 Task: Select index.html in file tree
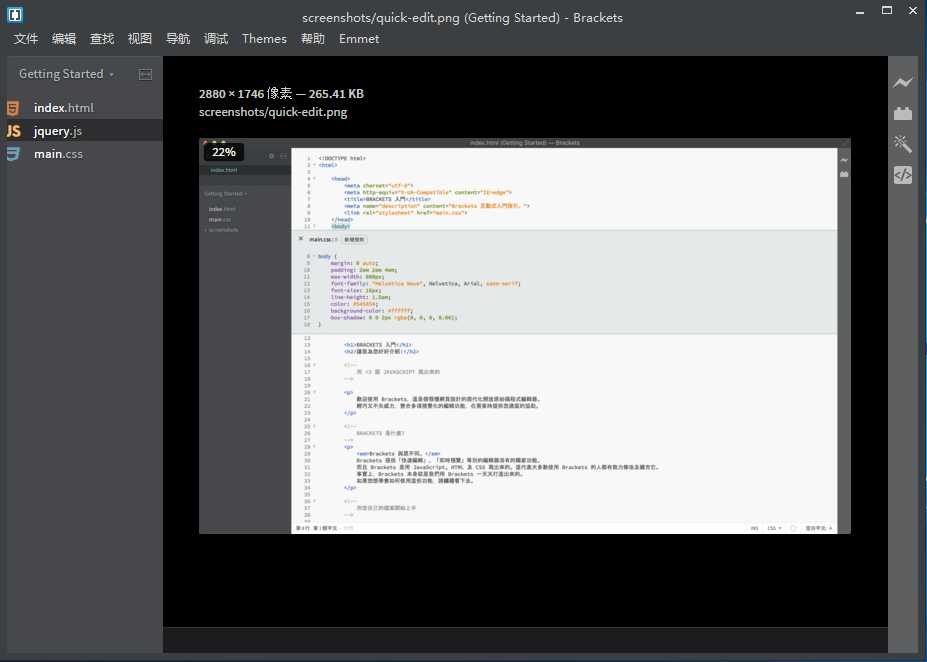pyautogui.click(x=82, y=108)
